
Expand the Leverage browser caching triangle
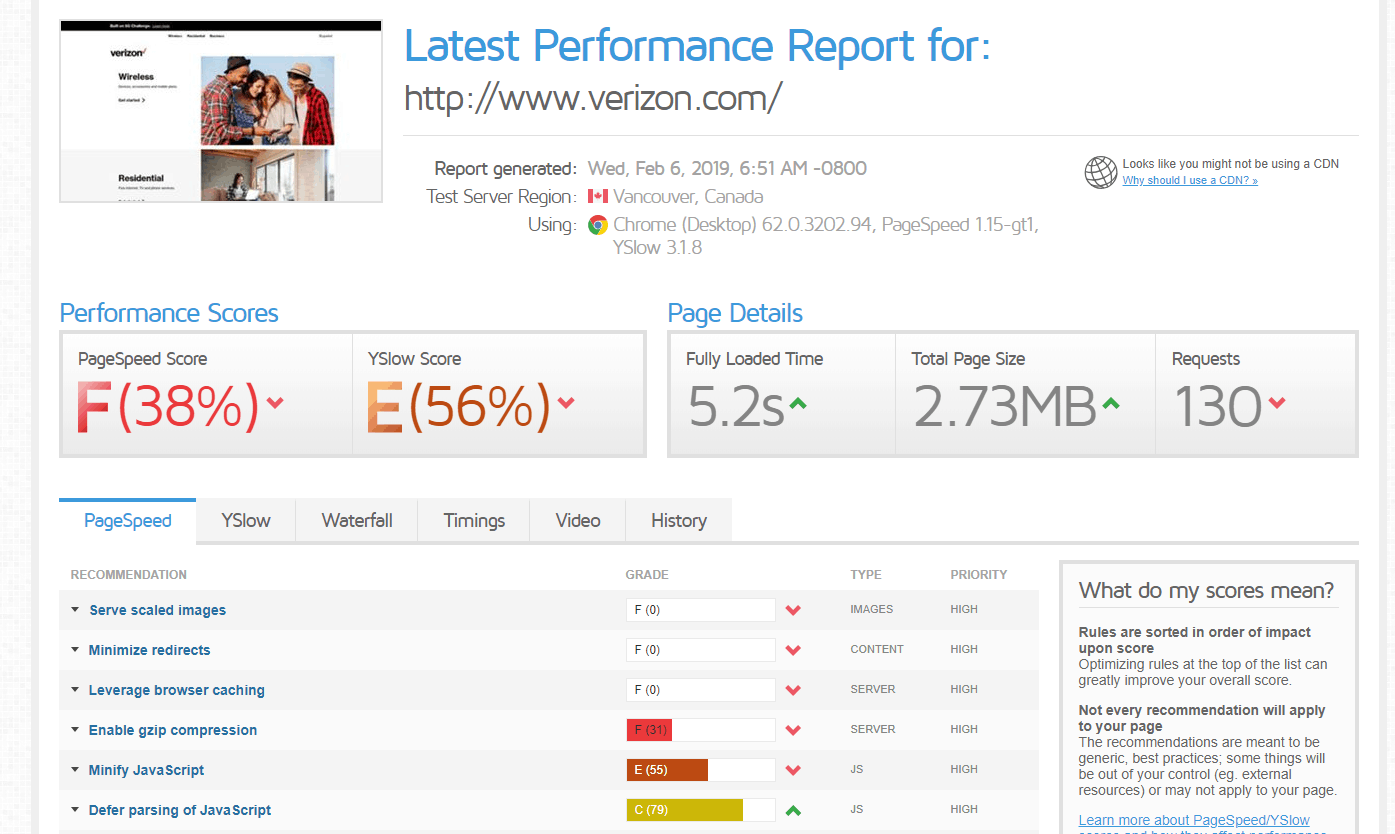point(75,689)
